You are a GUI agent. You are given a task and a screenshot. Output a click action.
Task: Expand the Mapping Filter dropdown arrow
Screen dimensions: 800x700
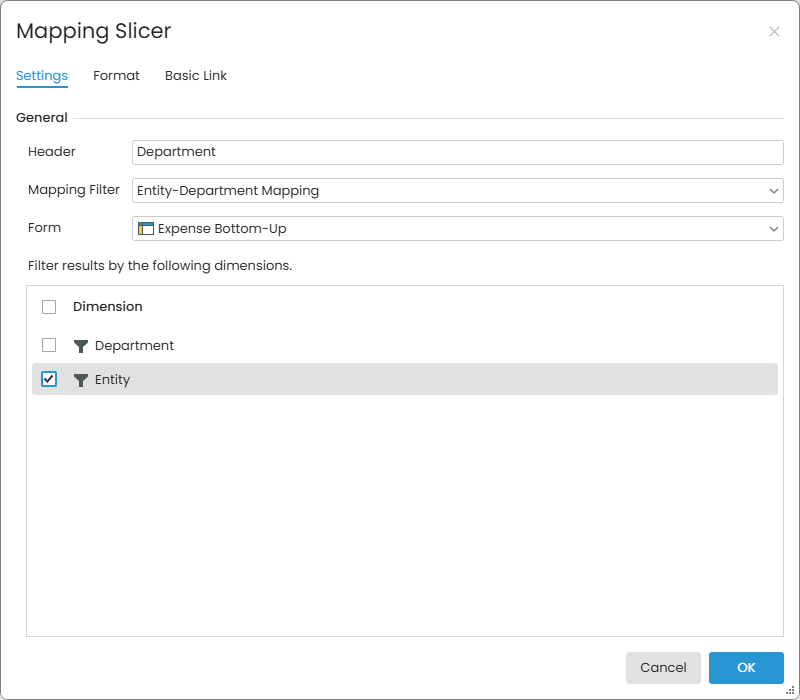774,191
